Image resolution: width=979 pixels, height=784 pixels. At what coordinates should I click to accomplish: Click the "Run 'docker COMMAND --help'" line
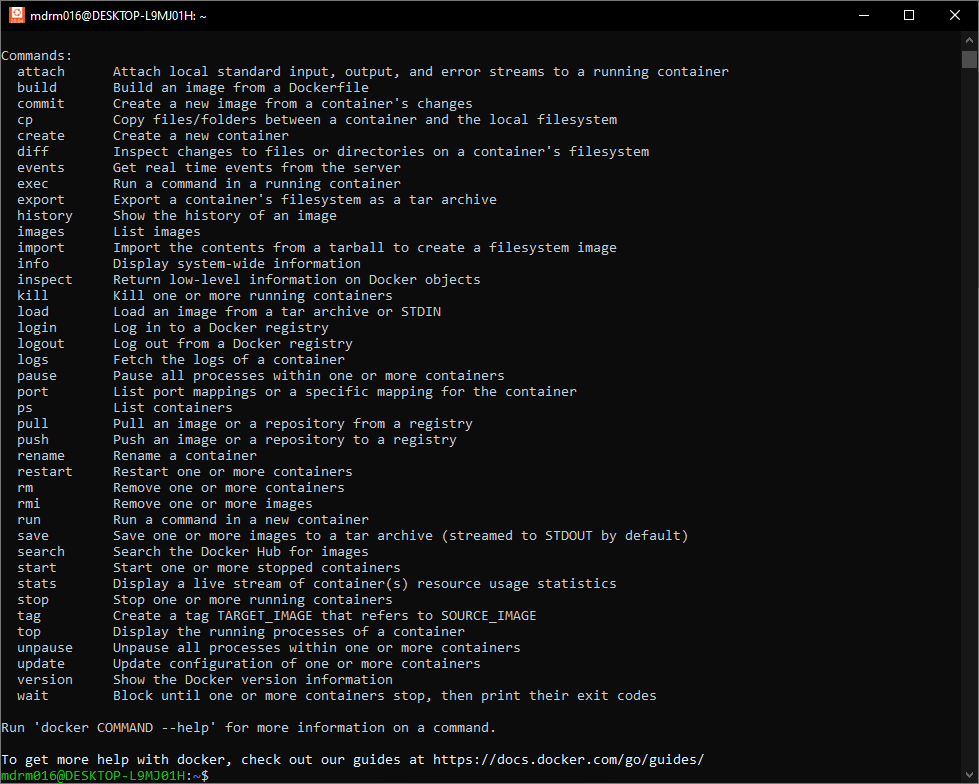point(248,728)
